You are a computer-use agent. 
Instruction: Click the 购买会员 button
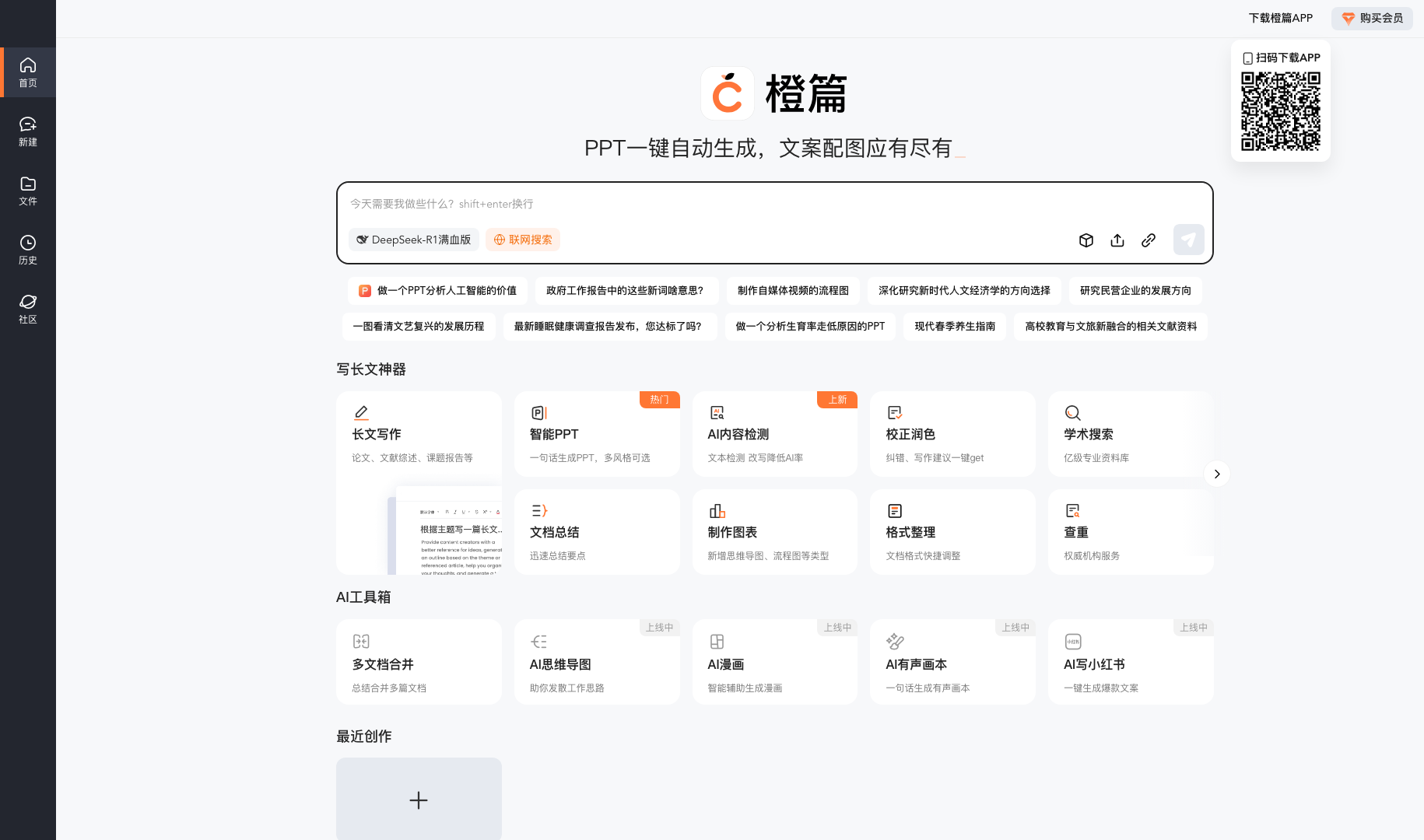coord(1372,18)
